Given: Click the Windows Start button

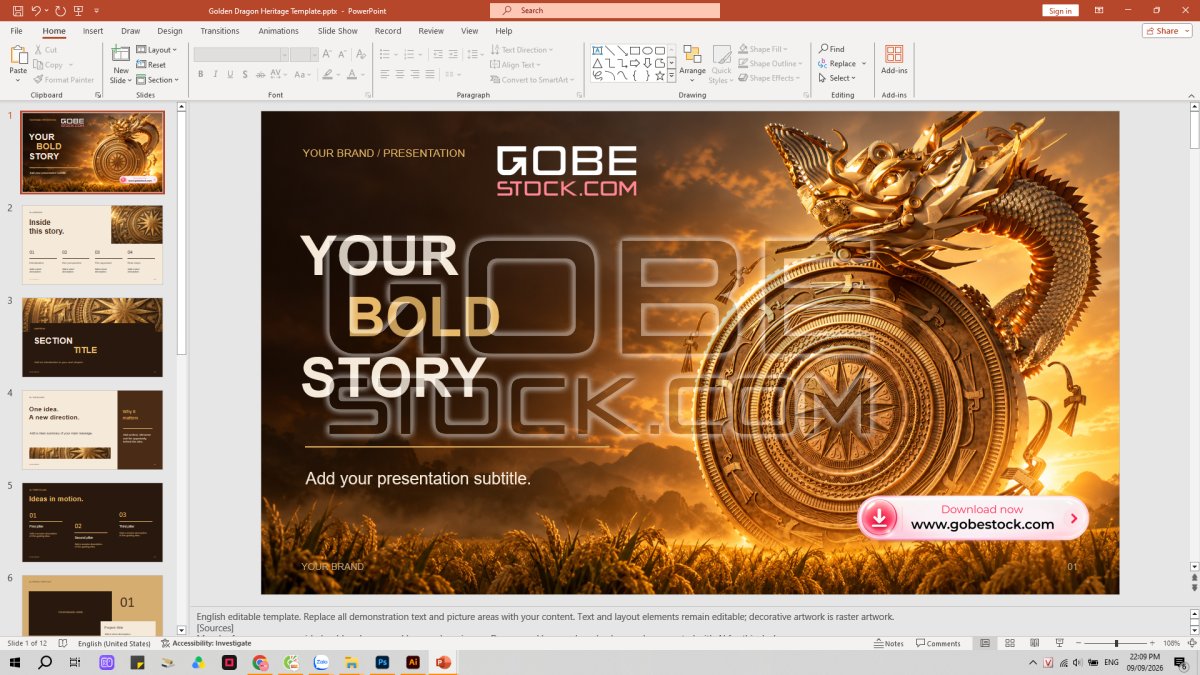Looking at the screenshot, I should point(15,662).
